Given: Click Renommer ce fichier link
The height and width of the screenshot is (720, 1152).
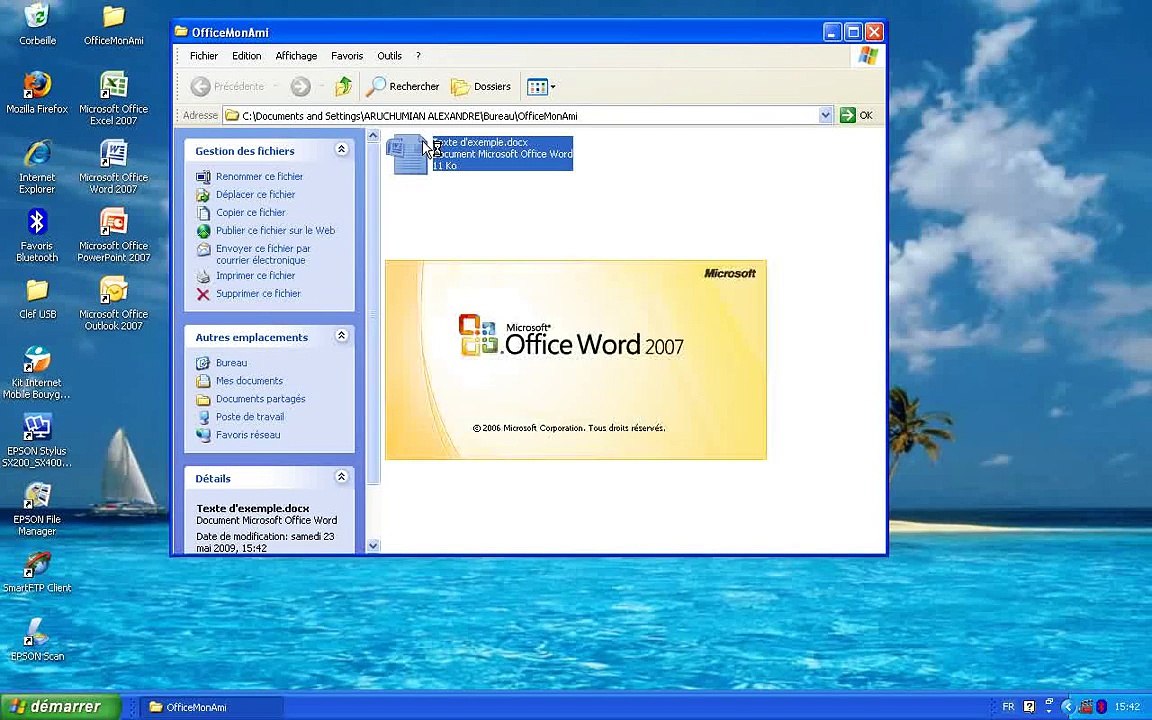Looking at the screenshot, I should [x=259, y=176].
